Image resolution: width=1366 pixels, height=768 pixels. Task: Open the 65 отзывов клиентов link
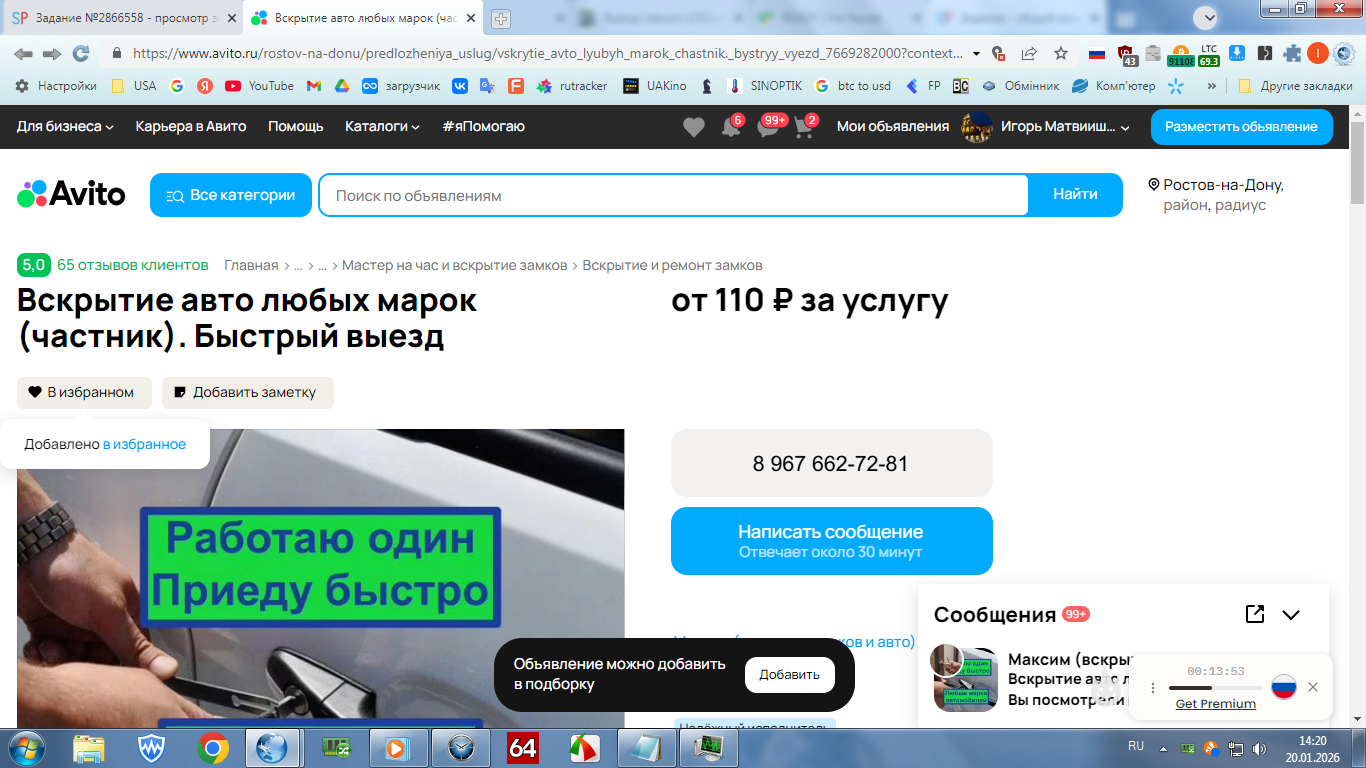point(133,265)
